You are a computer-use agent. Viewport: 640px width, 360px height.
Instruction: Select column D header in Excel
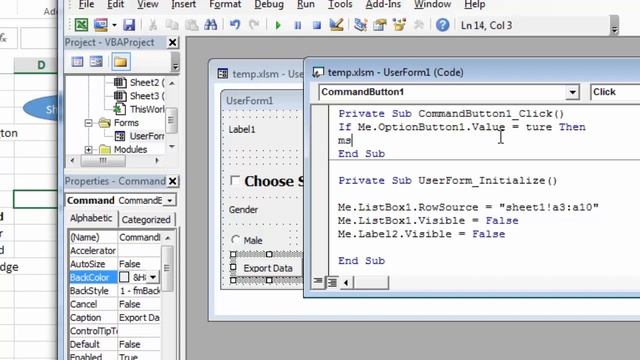[36, 65]
